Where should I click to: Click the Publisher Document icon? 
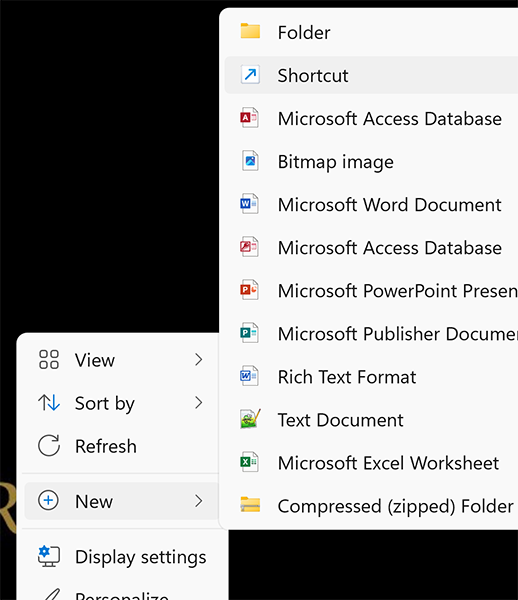click(249, 333)
